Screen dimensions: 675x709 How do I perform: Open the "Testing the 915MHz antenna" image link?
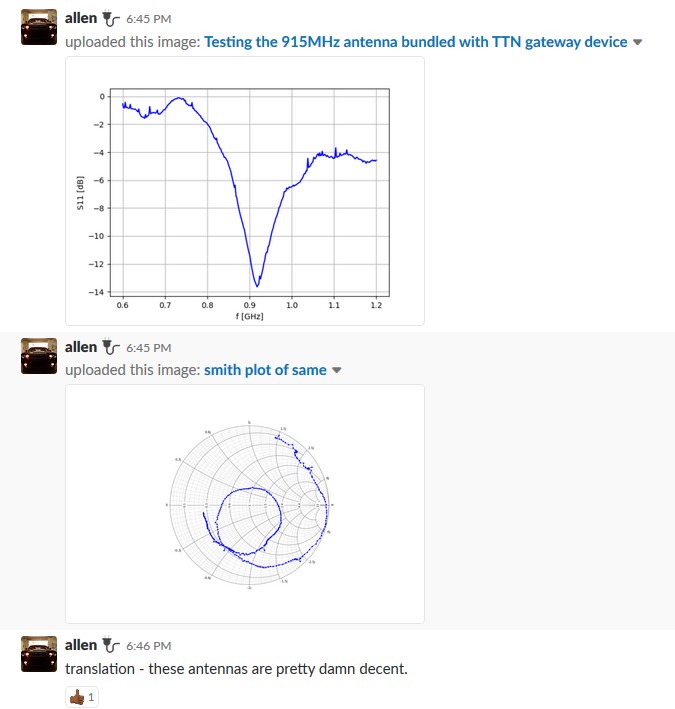click(x=415, y=42)
